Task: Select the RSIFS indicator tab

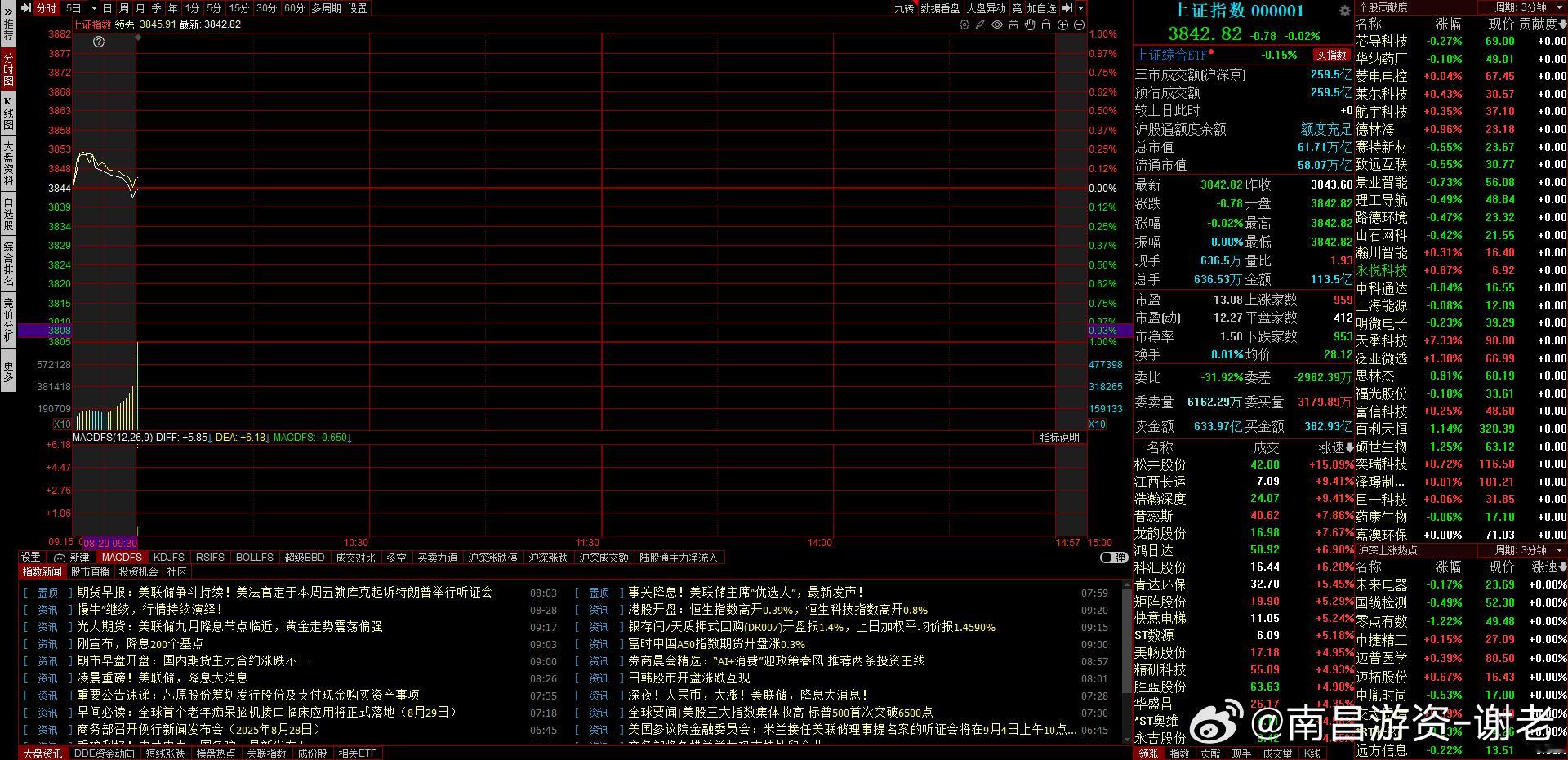Action: (x=210, y=558)
